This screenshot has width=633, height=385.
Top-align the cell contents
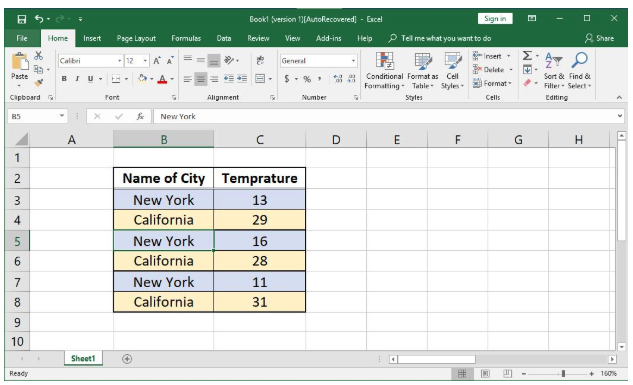click(188, 59)
